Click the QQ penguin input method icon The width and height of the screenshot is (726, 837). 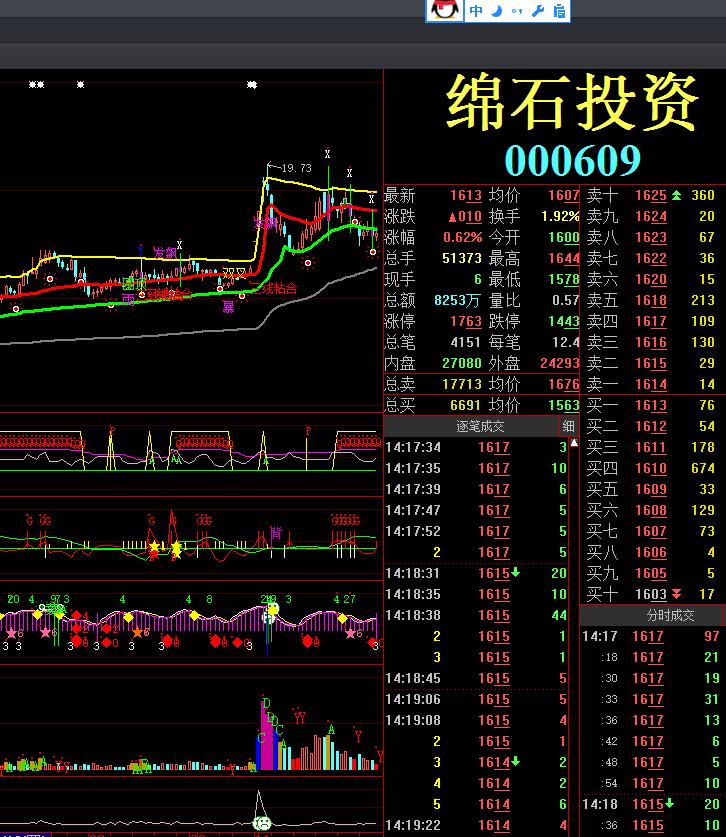tap(445, 10)
